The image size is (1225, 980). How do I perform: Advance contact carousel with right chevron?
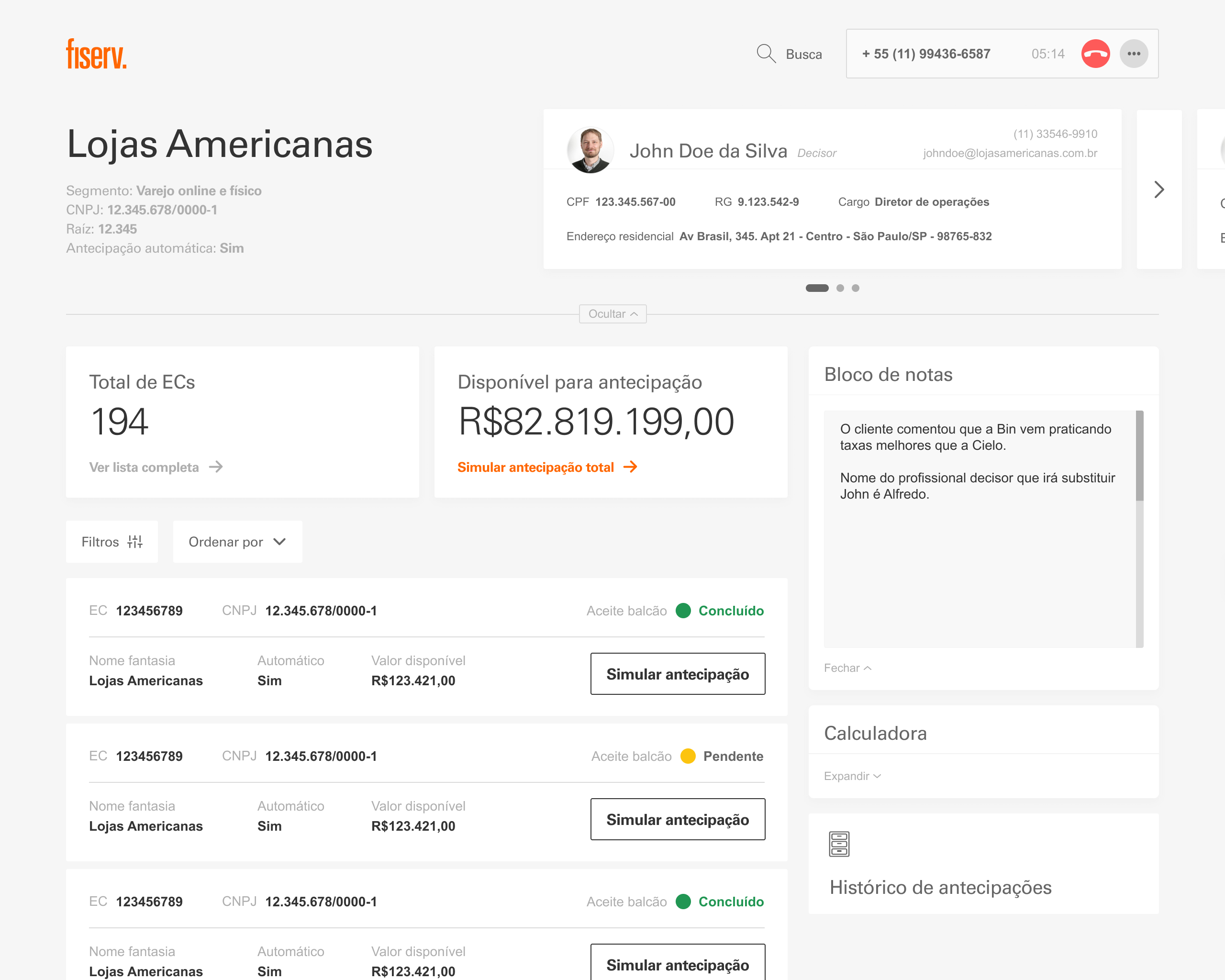(1159, 189)
